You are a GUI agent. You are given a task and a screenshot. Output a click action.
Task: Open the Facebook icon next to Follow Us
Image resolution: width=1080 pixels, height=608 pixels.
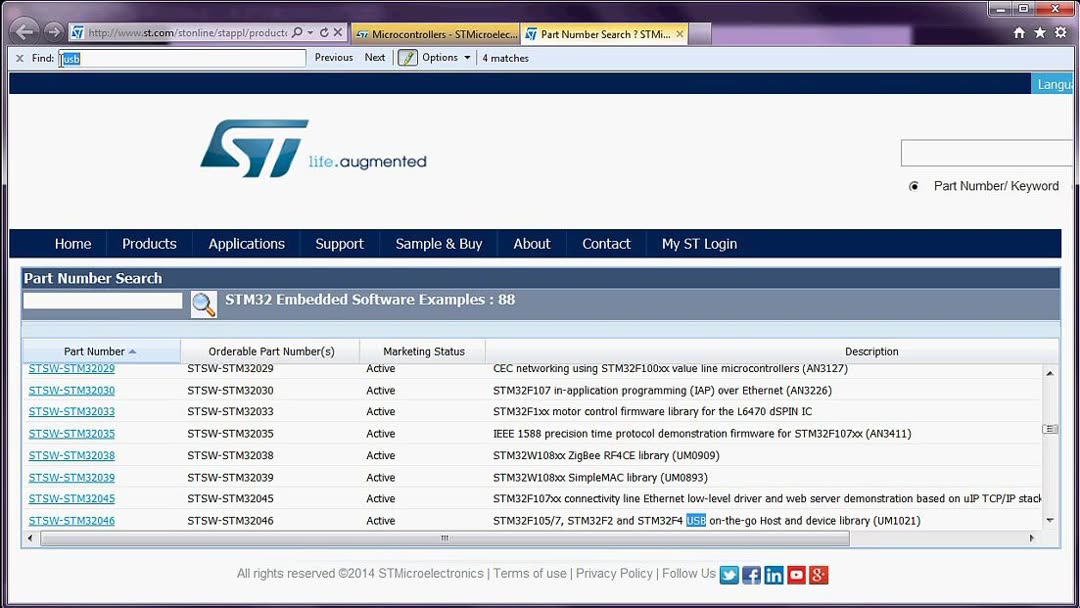[751, 574]
